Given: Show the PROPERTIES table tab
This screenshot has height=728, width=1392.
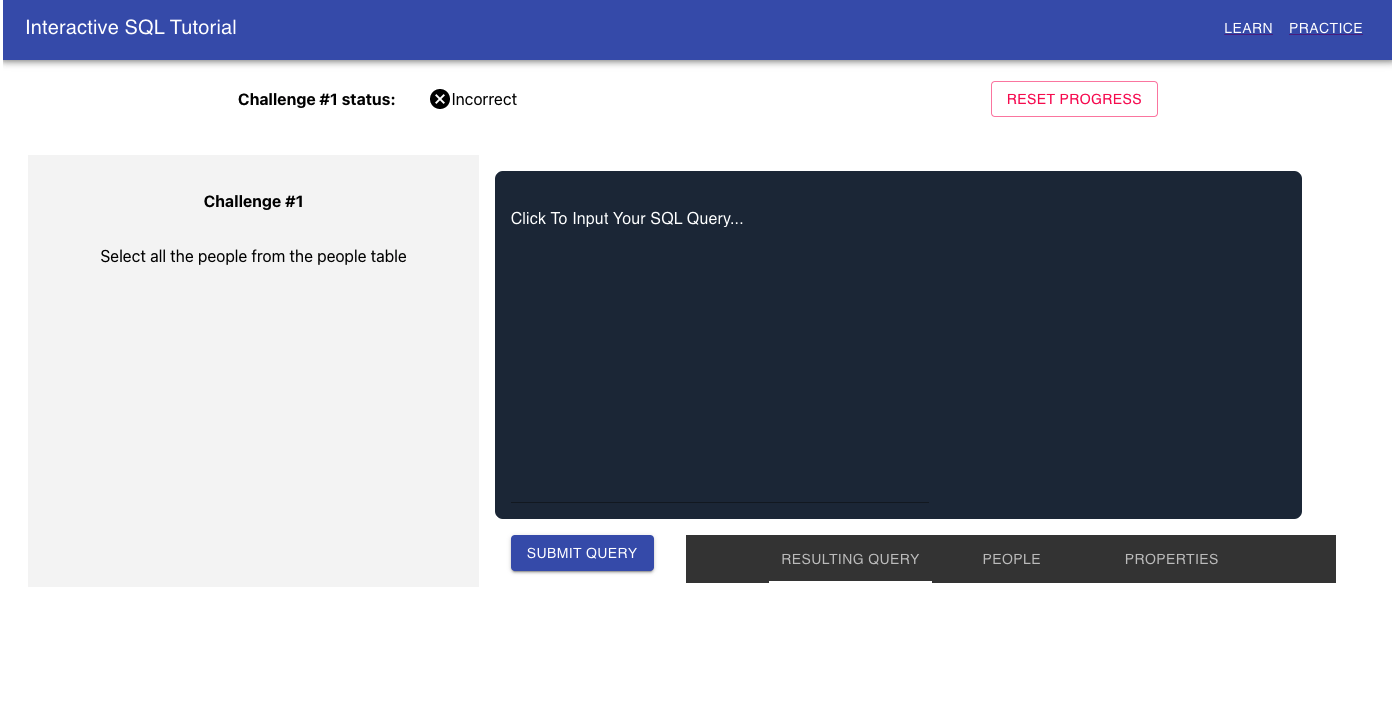Looking at the screenshot, I should click(1171, 559).
